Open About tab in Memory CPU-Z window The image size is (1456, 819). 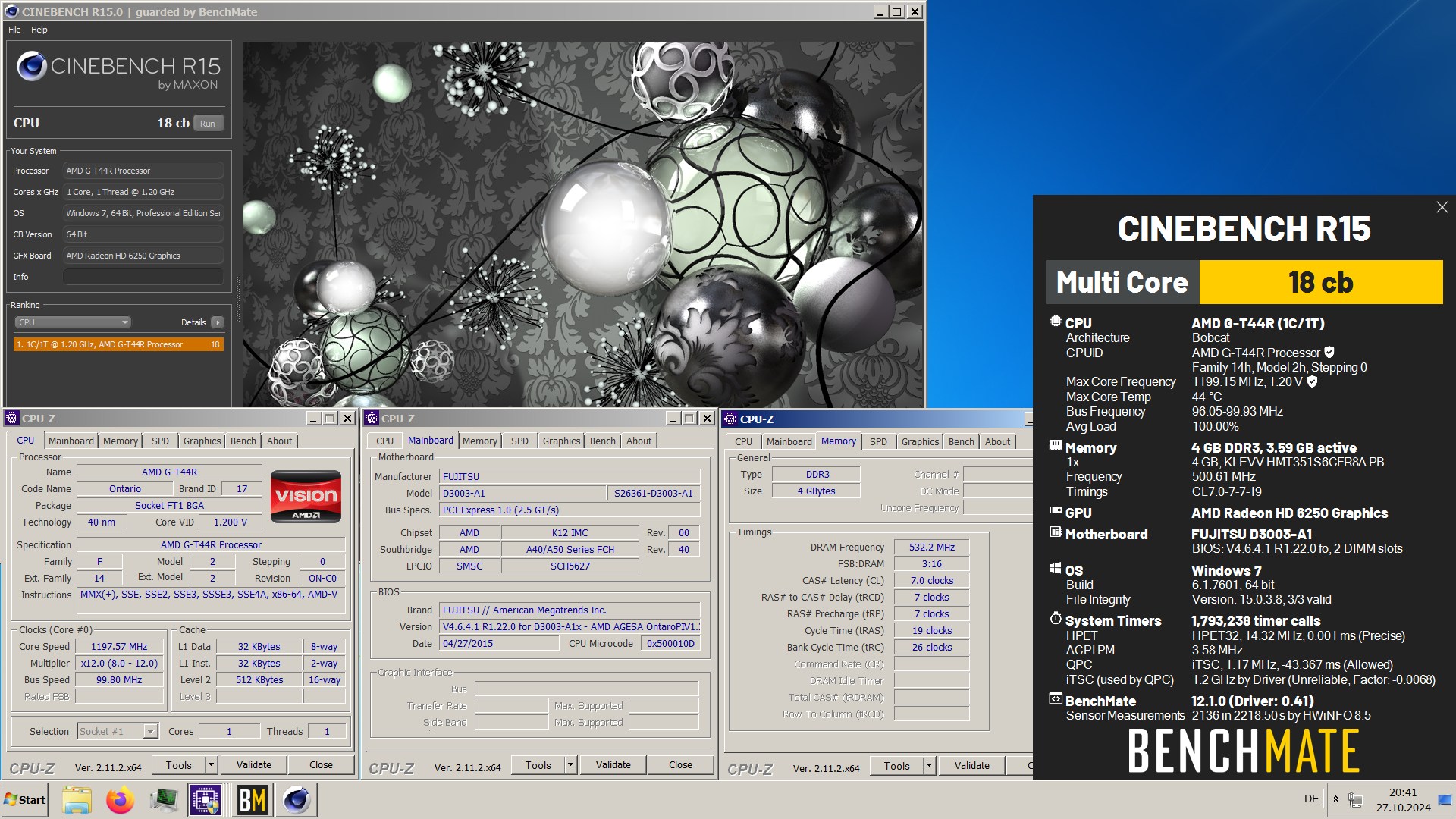[x=997, y=441]
